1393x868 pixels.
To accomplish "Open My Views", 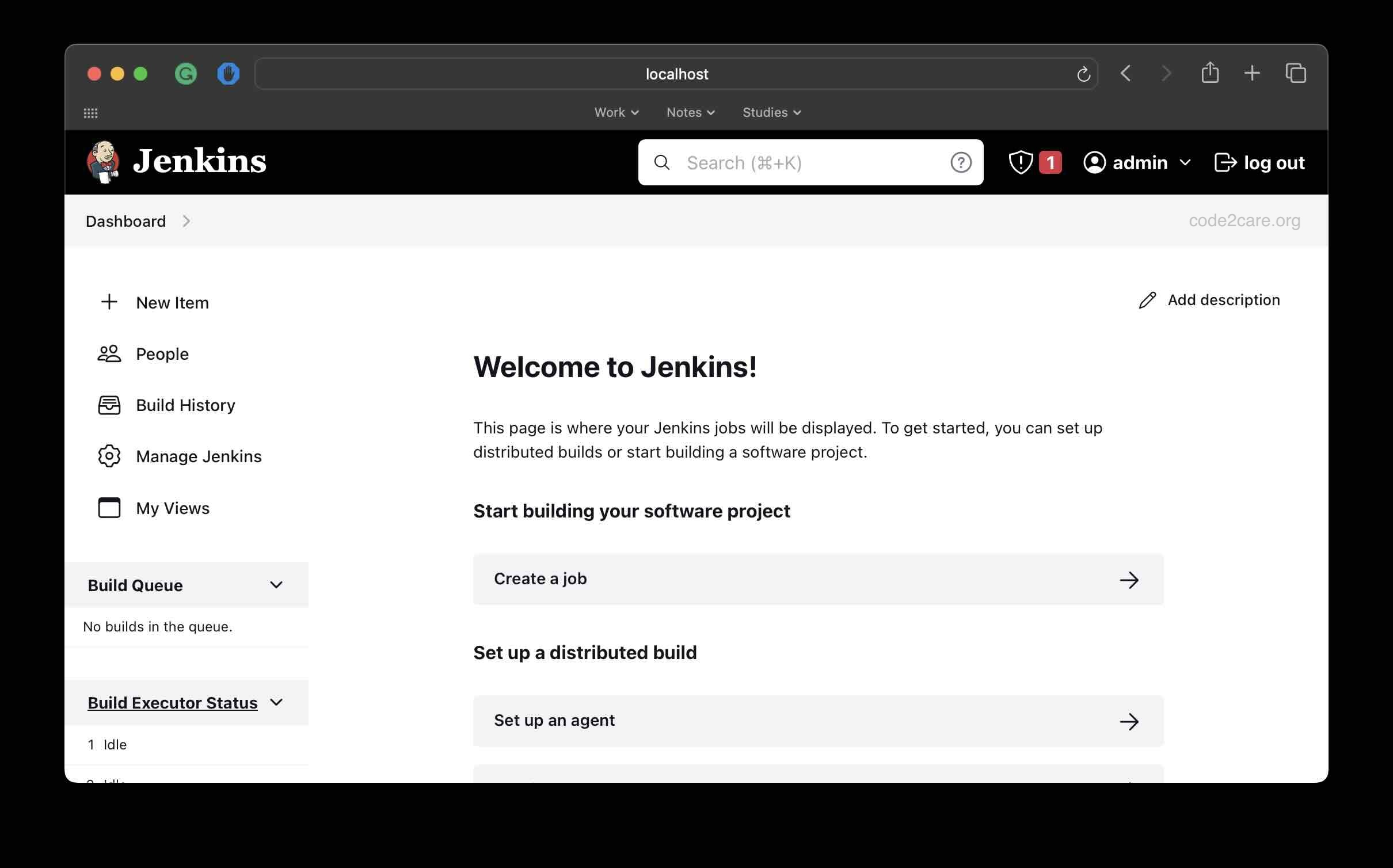I will pos(173,508).
